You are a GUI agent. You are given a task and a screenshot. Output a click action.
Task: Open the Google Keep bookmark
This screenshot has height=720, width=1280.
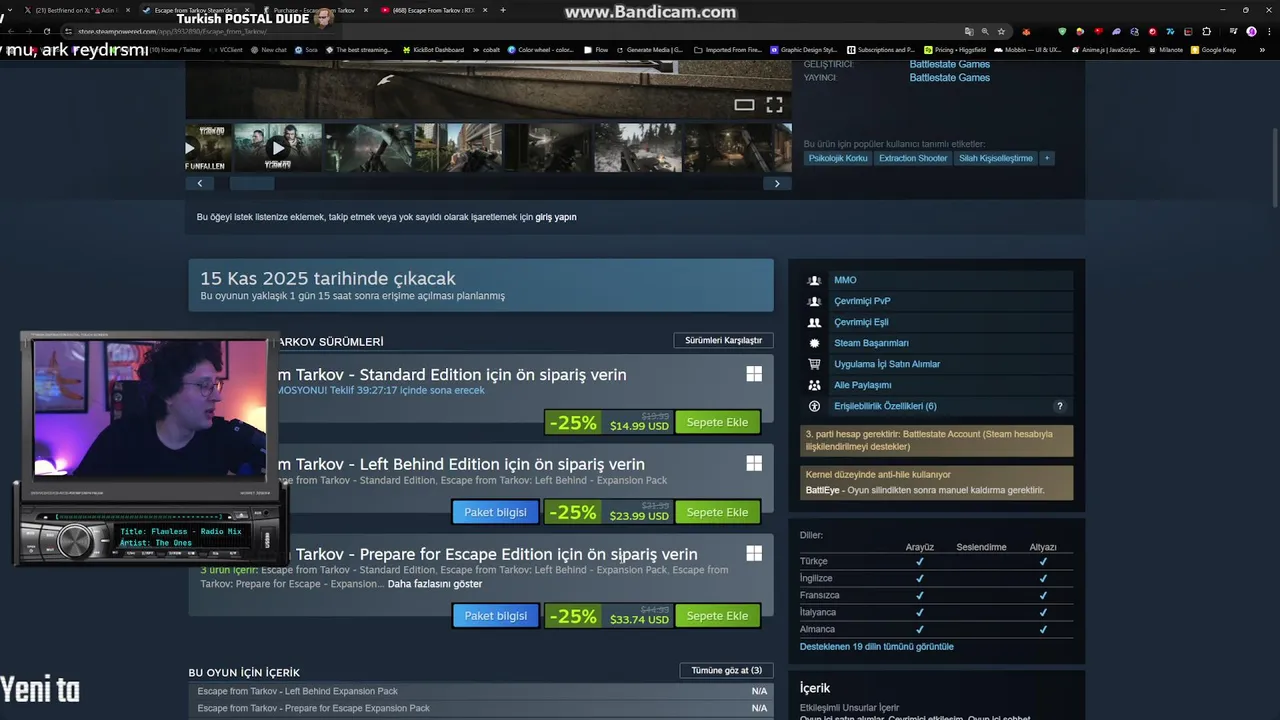1213,49
